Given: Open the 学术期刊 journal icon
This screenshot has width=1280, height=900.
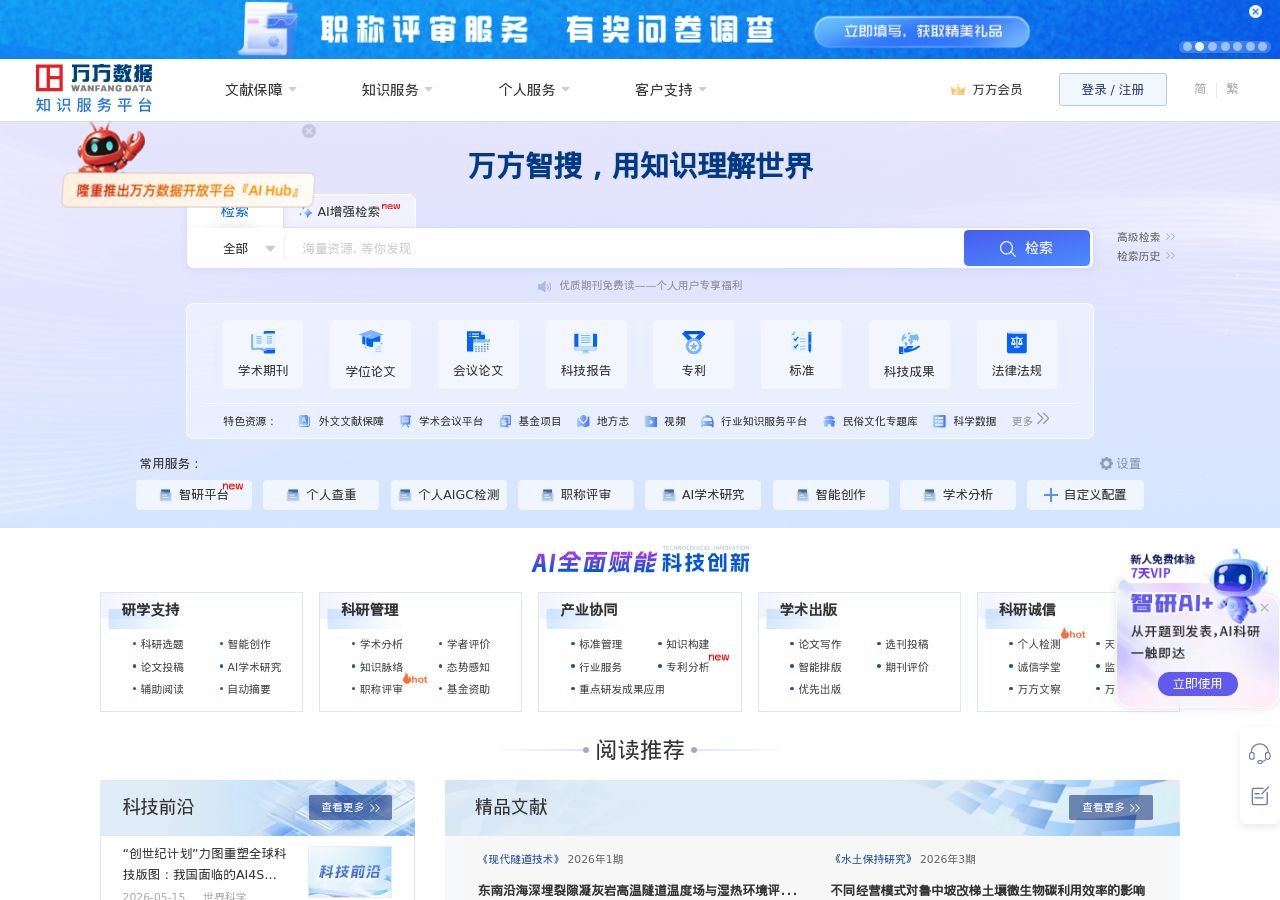Looking at the screenshot, I should [263, 342].
